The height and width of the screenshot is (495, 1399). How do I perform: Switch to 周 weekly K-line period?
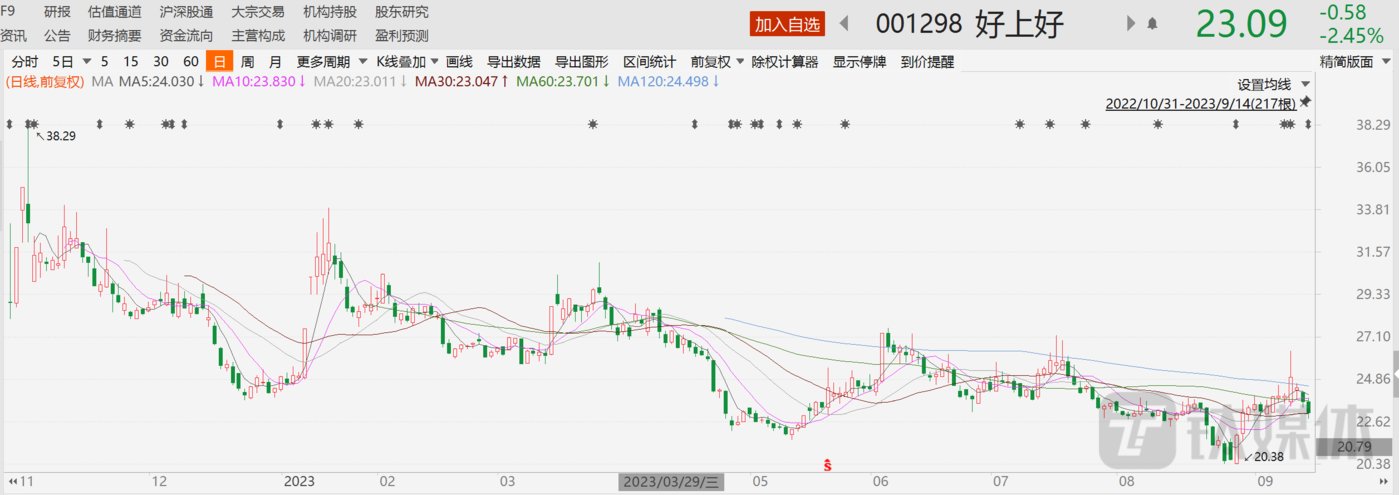[247, 61]
